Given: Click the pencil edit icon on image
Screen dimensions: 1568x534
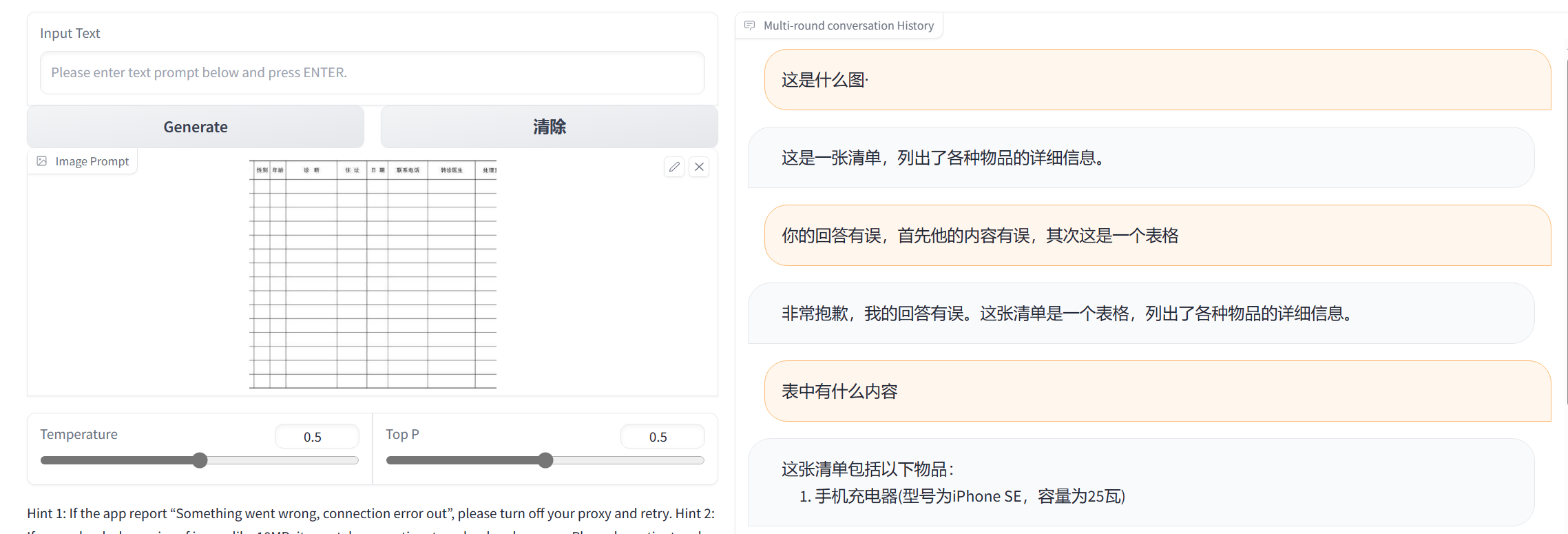Looking at the screenshot, I should 674,167.
